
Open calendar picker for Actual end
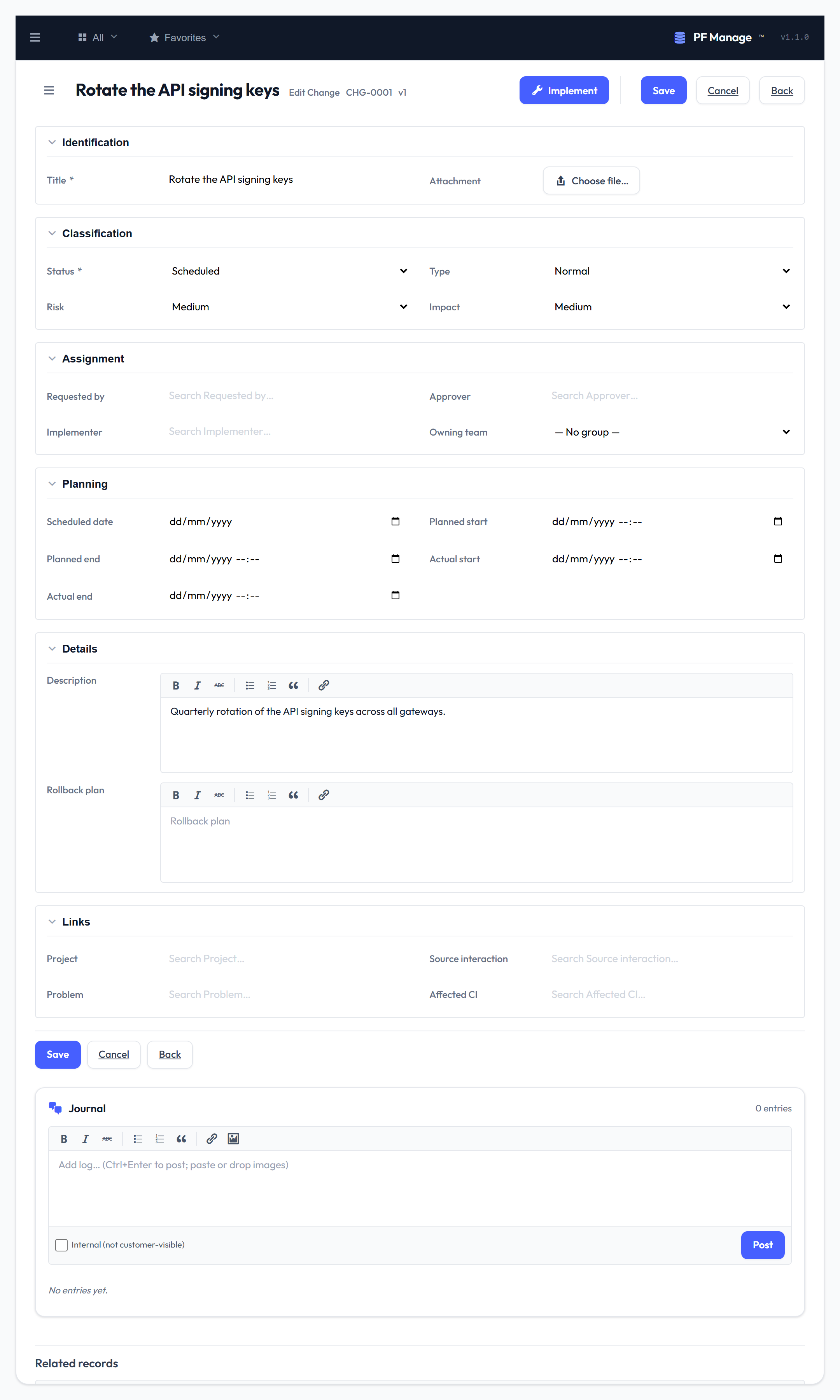[x=395, y=595]
